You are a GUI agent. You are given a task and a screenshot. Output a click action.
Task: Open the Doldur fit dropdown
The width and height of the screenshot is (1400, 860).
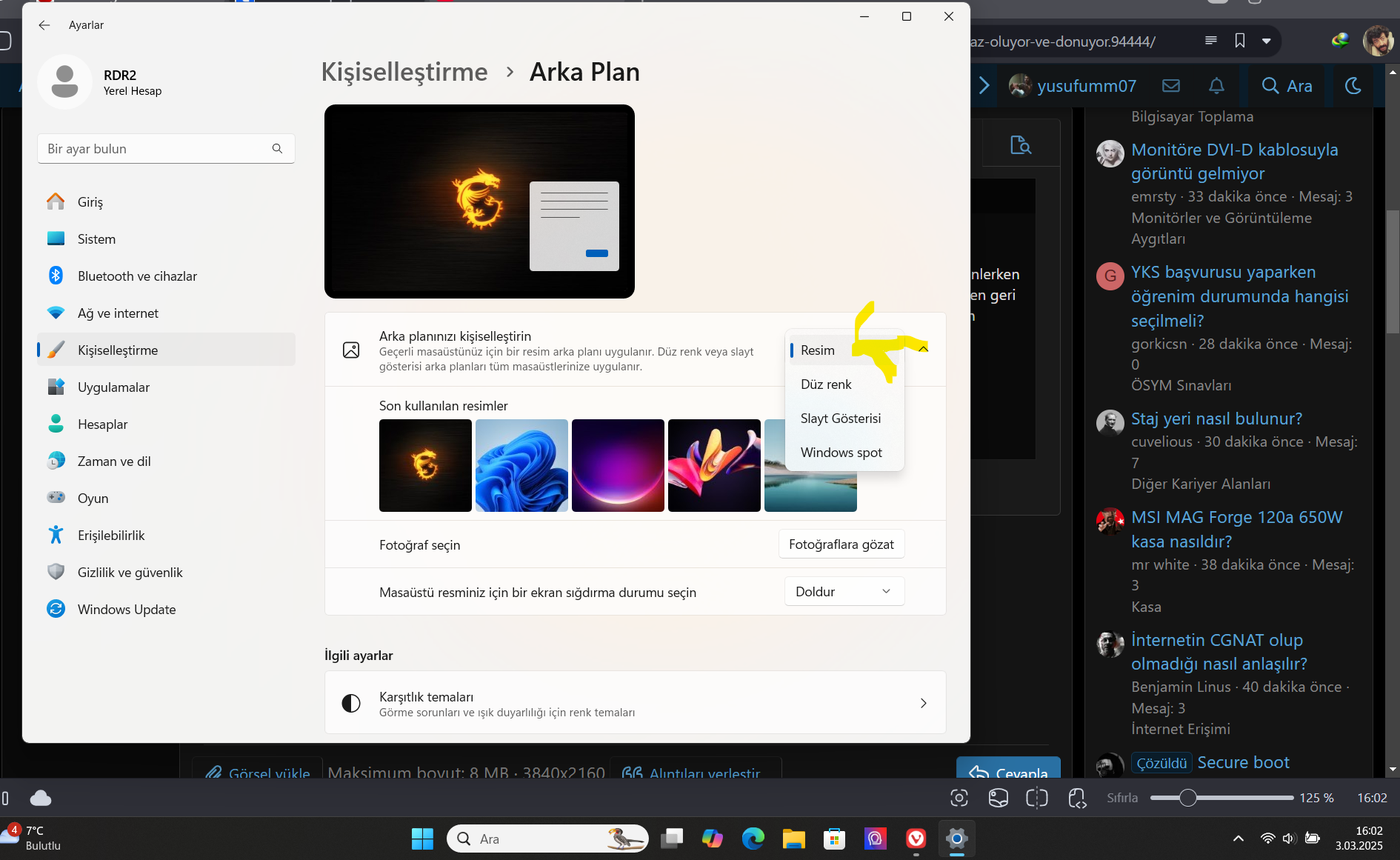[x=844, y=592]
